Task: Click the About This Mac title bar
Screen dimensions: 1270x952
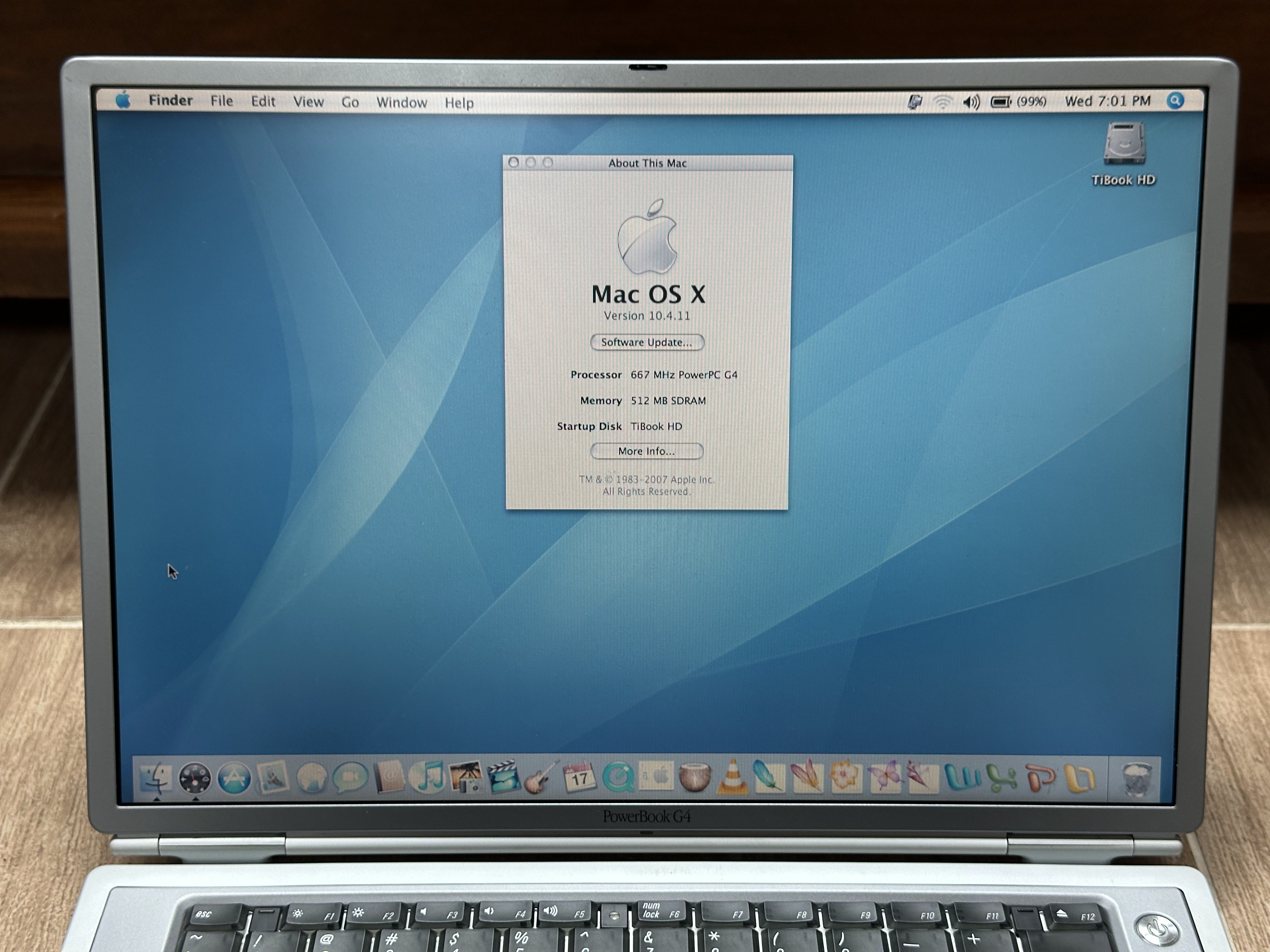Action: click(648, 163)
